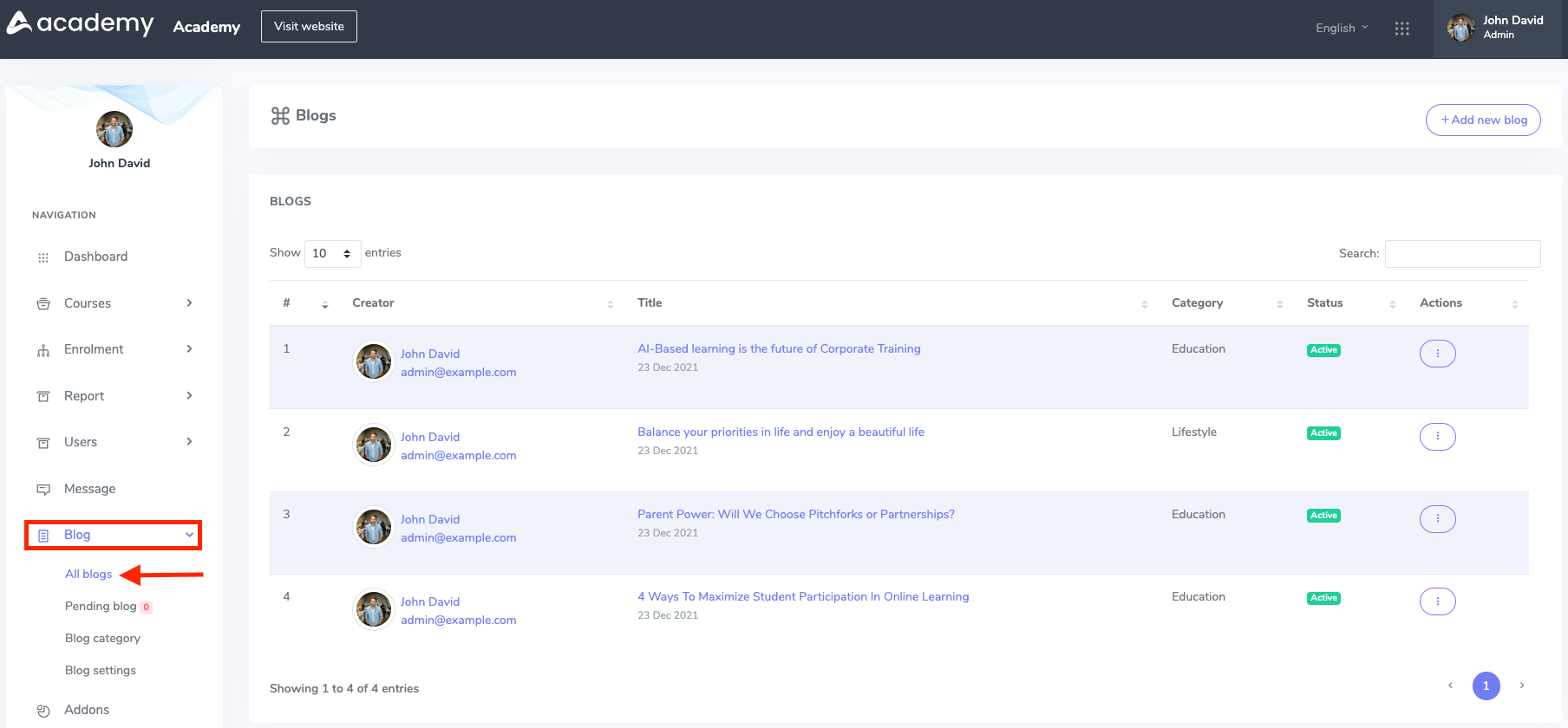
Task: Open actions menu for the Lifestyle blog row
Action: pyautogui.click(x=1437, y=437)
